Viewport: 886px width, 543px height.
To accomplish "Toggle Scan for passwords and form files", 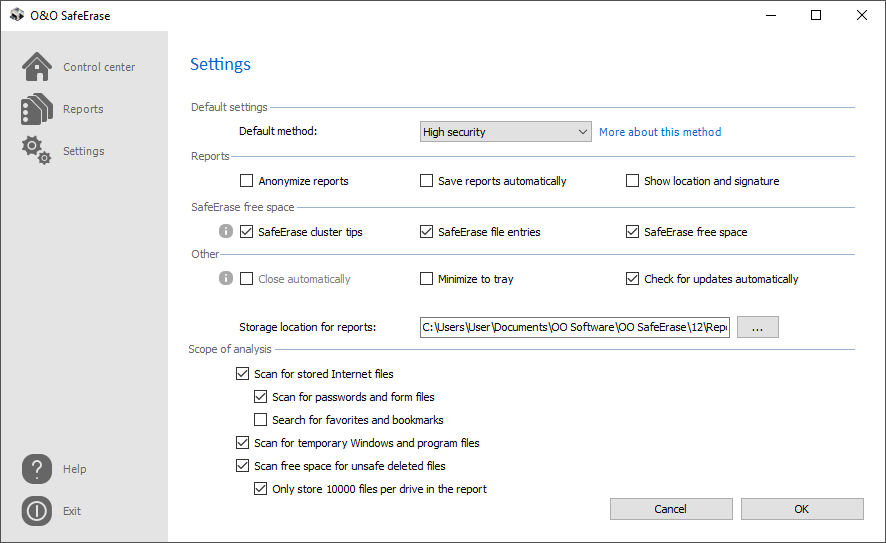I will [x=260, y=397].
